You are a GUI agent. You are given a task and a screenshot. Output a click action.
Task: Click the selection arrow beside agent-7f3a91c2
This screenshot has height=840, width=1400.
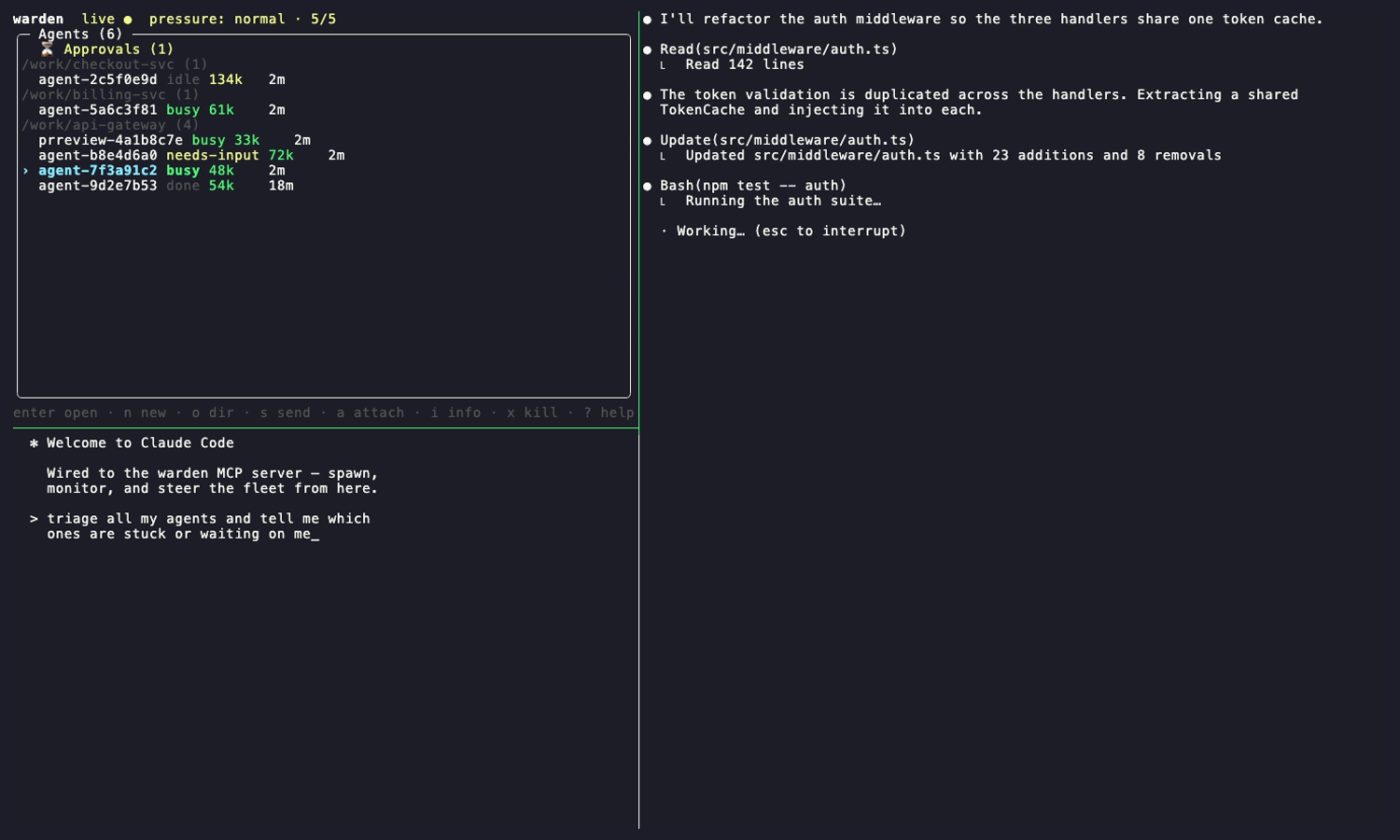click(26, 171)
